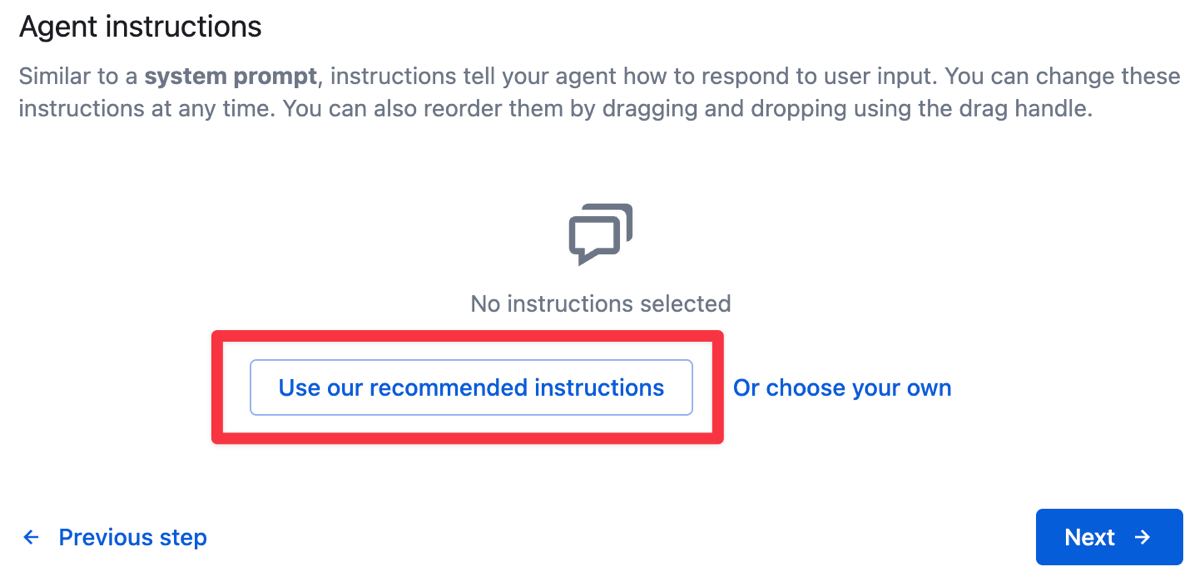Confirm and proceed with Next

coord(1109,537)
